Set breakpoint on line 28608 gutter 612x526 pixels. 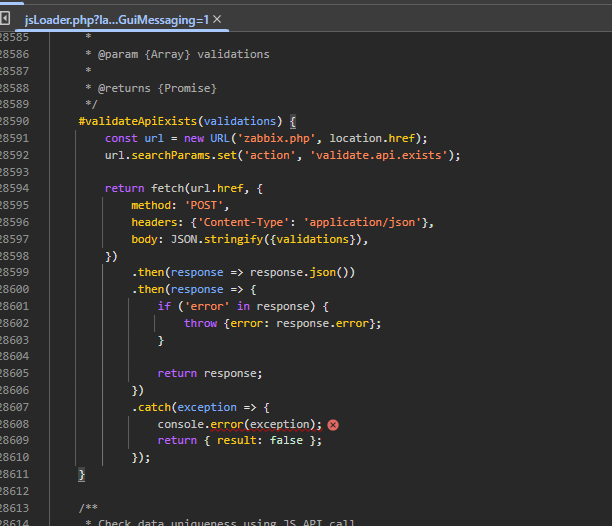click(15, 425)
